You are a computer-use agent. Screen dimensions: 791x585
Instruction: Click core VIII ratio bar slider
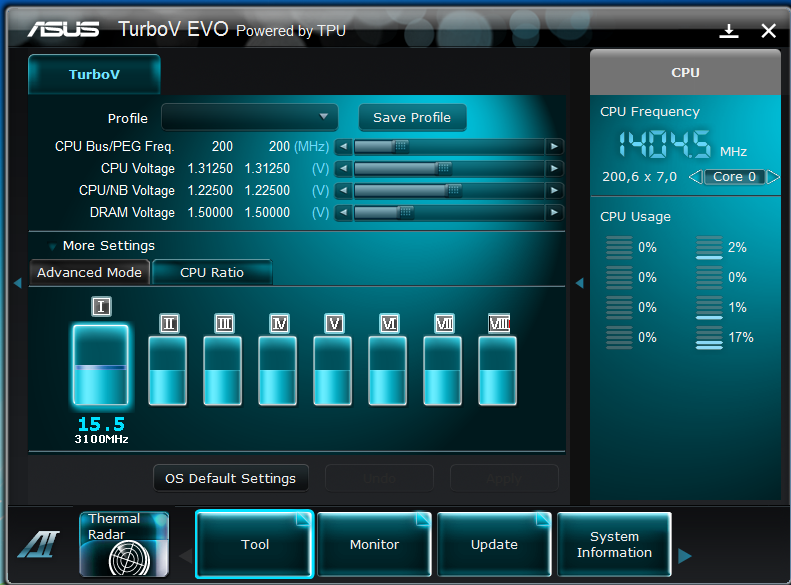pyautogui.click(x=497, y=371)
